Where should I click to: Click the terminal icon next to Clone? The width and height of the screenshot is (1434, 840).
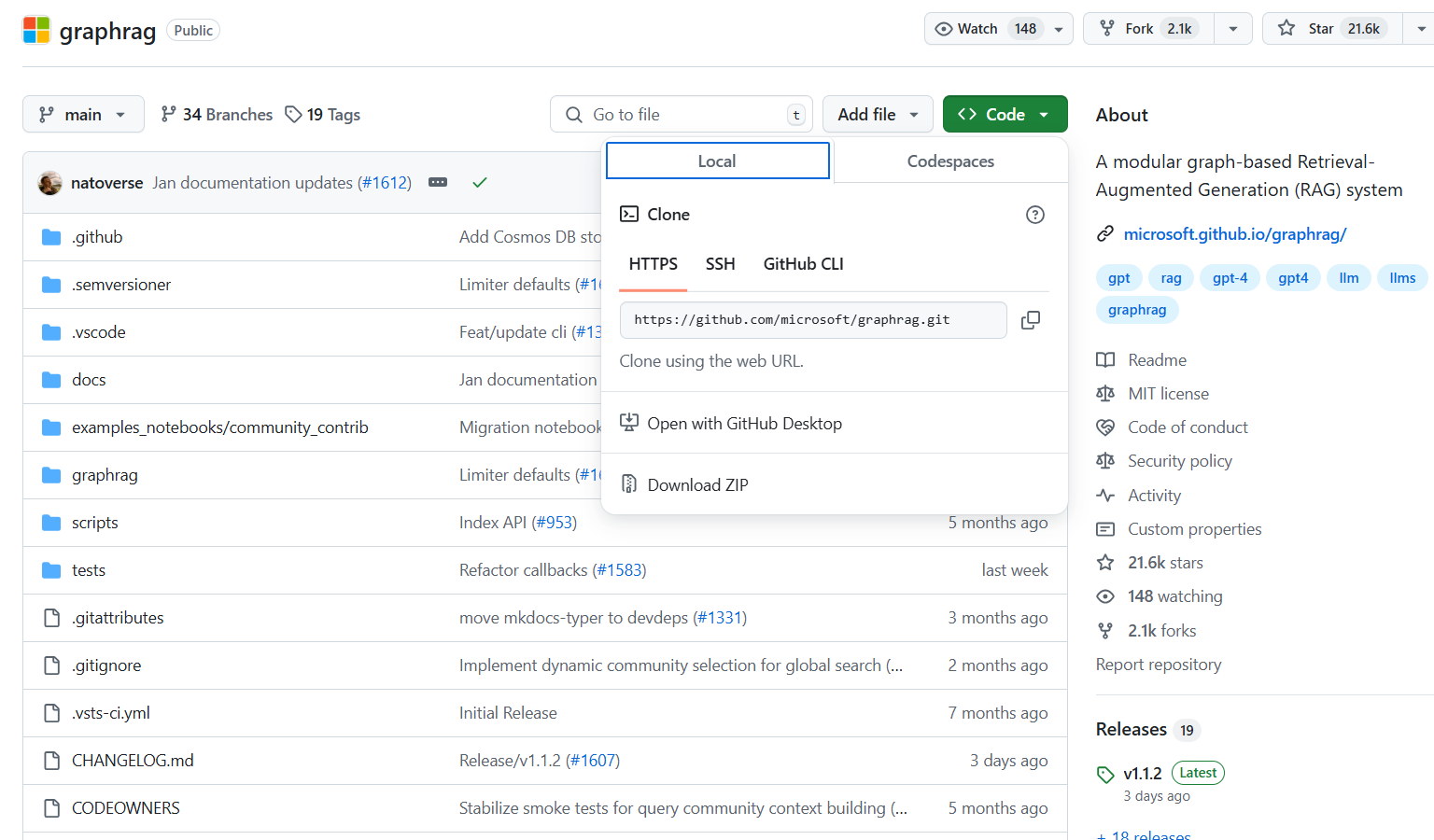click(x=629, y=214)
